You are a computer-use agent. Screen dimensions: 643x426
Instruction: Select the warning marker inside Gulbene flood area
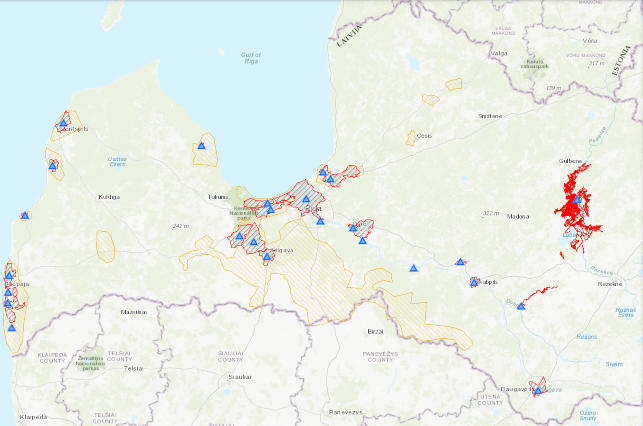(x=577, y=199)
